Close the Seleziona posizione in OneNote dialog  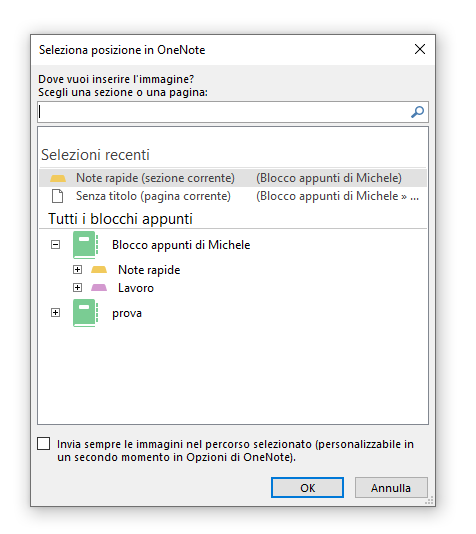click(420, 49)
